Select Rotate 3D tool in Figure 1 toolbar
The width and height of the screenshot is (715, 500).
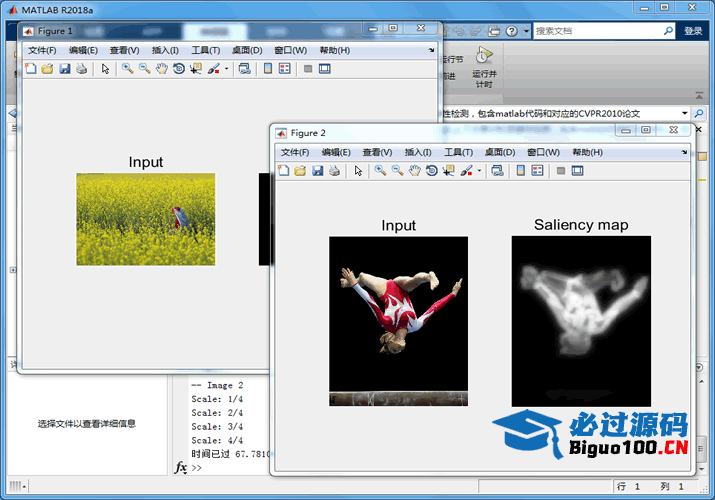179,69
